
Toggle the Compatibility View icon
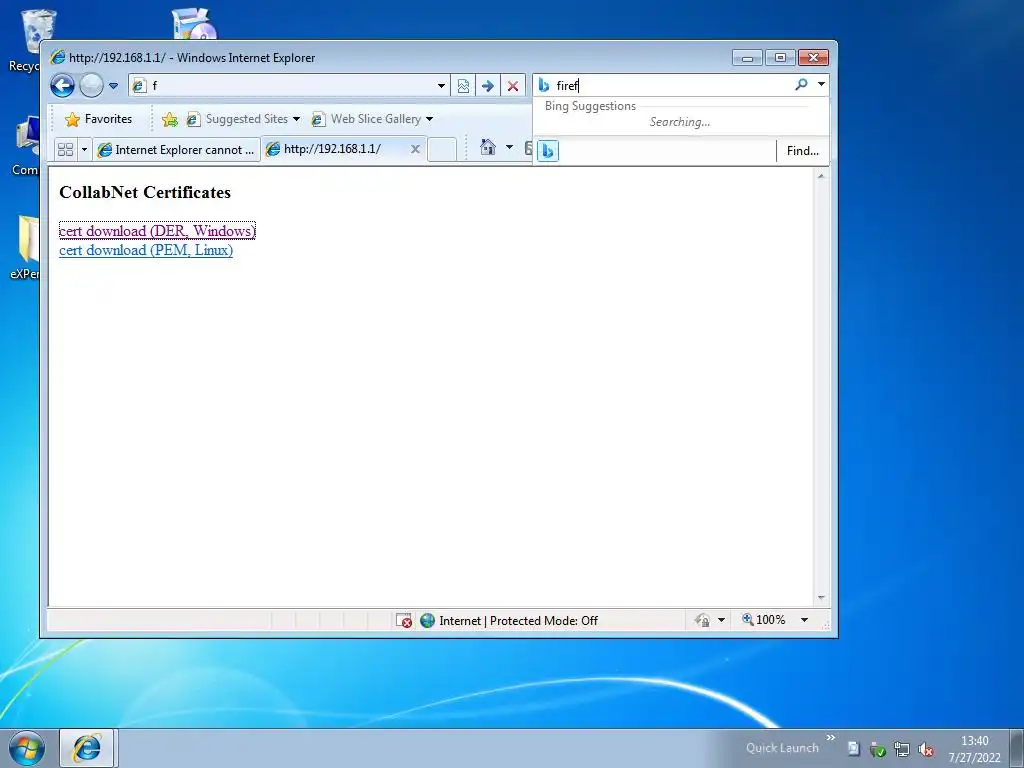[463, 86]
